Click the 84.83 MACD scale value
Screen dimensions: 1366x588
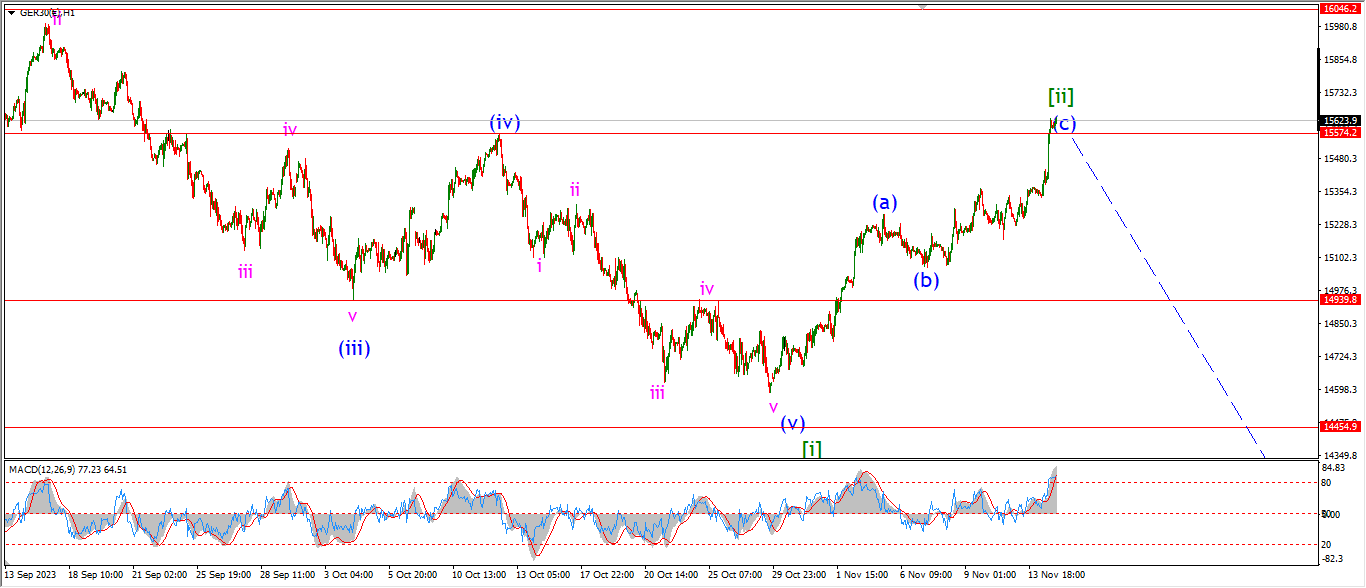1333,466
